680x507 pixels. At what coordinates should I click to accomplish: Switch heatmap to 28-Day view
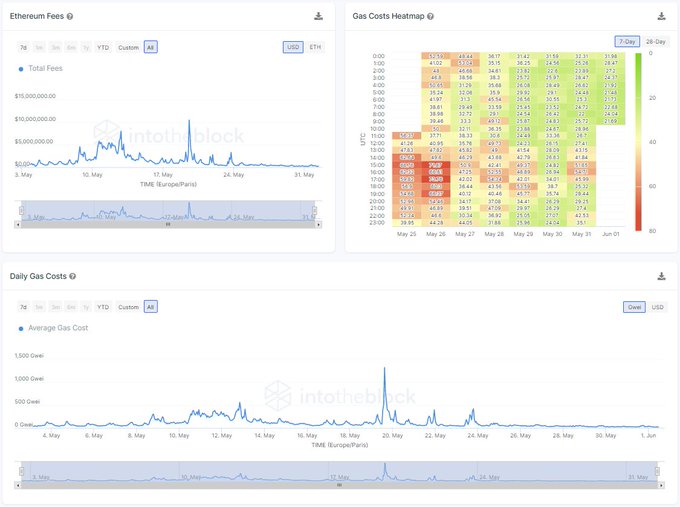click(x=655, y=42)
